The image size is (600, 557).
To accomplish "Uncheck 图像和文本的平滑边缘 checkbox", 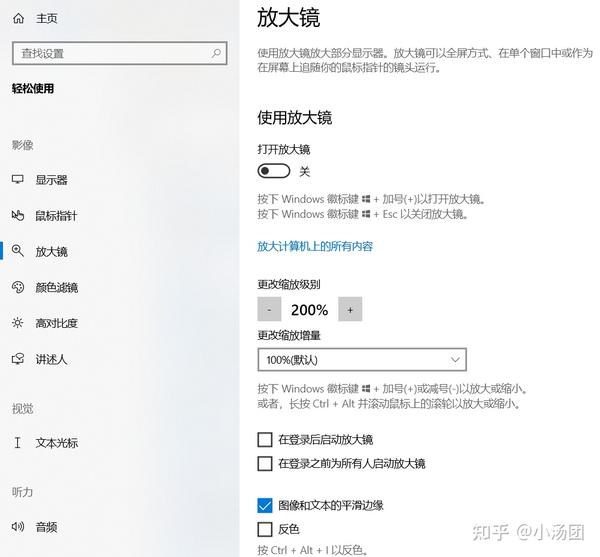I will pos(265,505).
